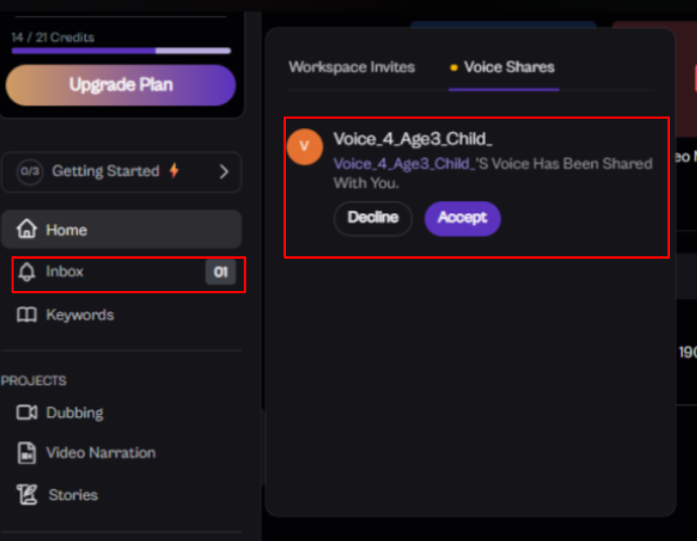This screenshot has height=541, width=697.
Task: Click the Keywords book icon
Action: click(27, 315)
